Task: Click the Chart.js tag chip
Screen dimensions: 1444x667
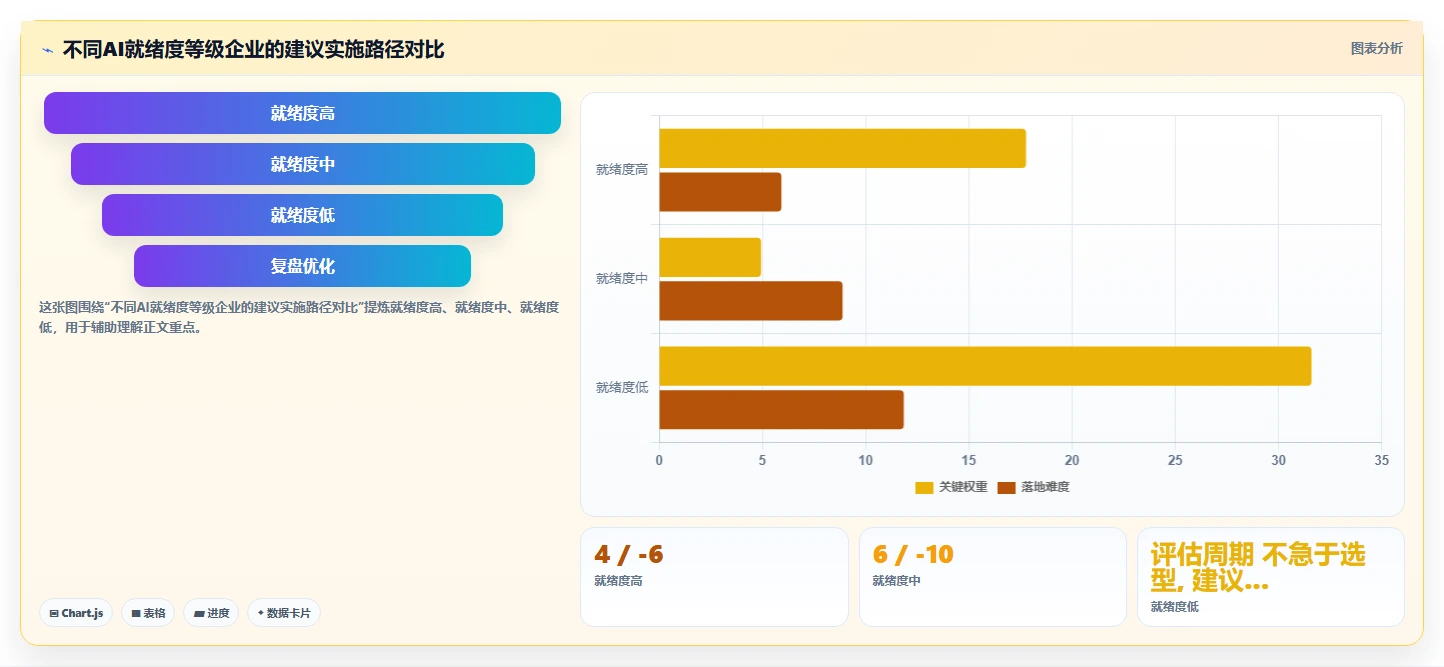Action: [x=76, y=613]
